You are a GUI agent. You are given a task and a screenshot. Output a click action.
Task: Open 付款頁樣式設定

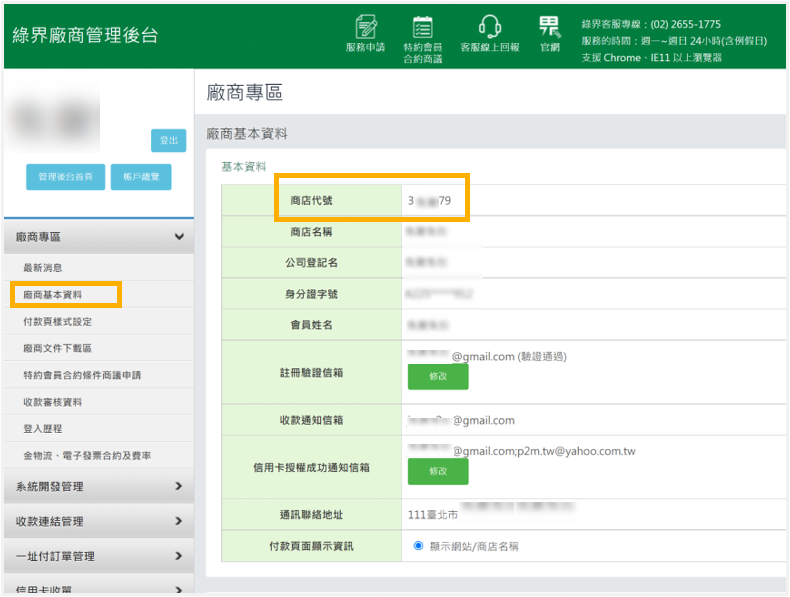[x=57, y=321]
